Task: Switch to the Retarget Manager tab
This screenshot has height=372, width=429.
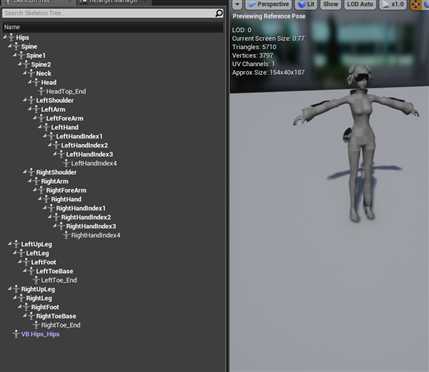Action: click(113, 2)
